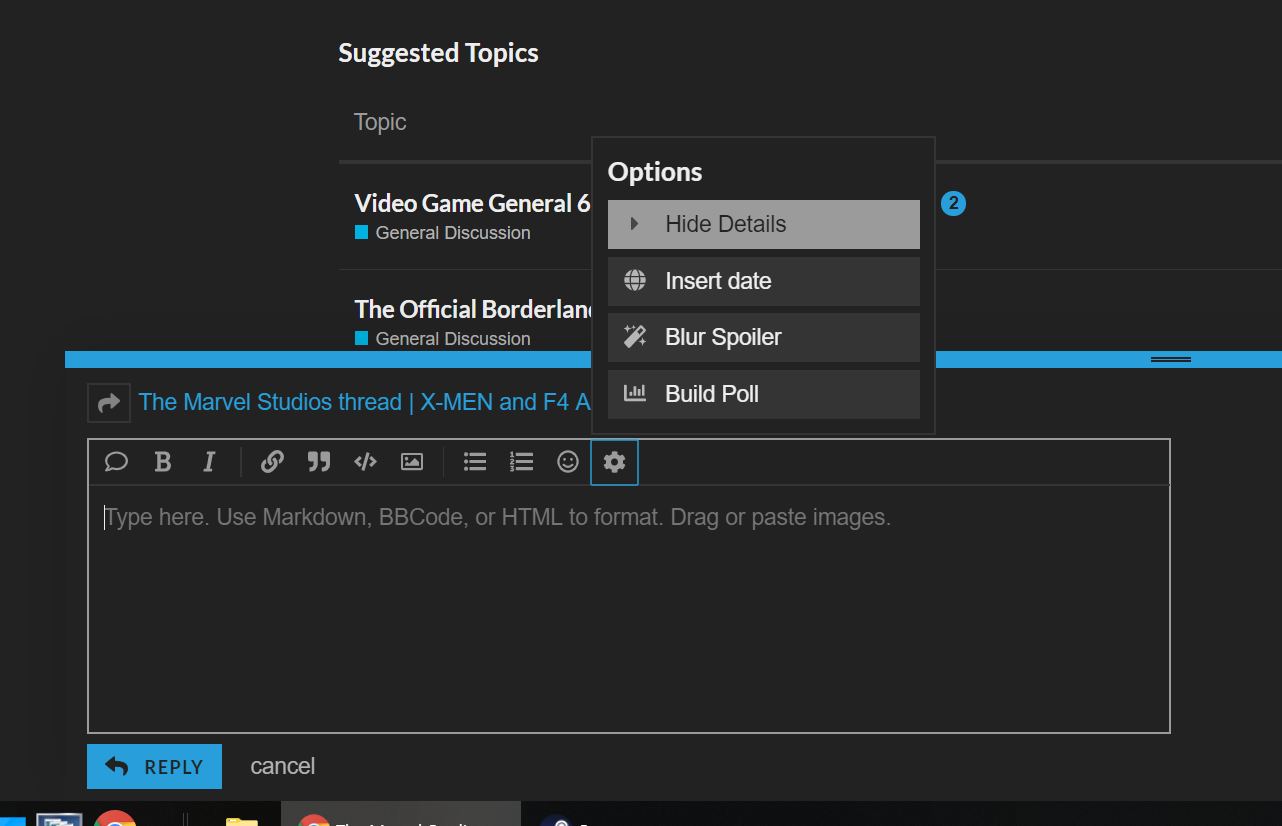Choose Build Poll from Options
Viewport: 1282px width, 826px height.
coord(764,394)
